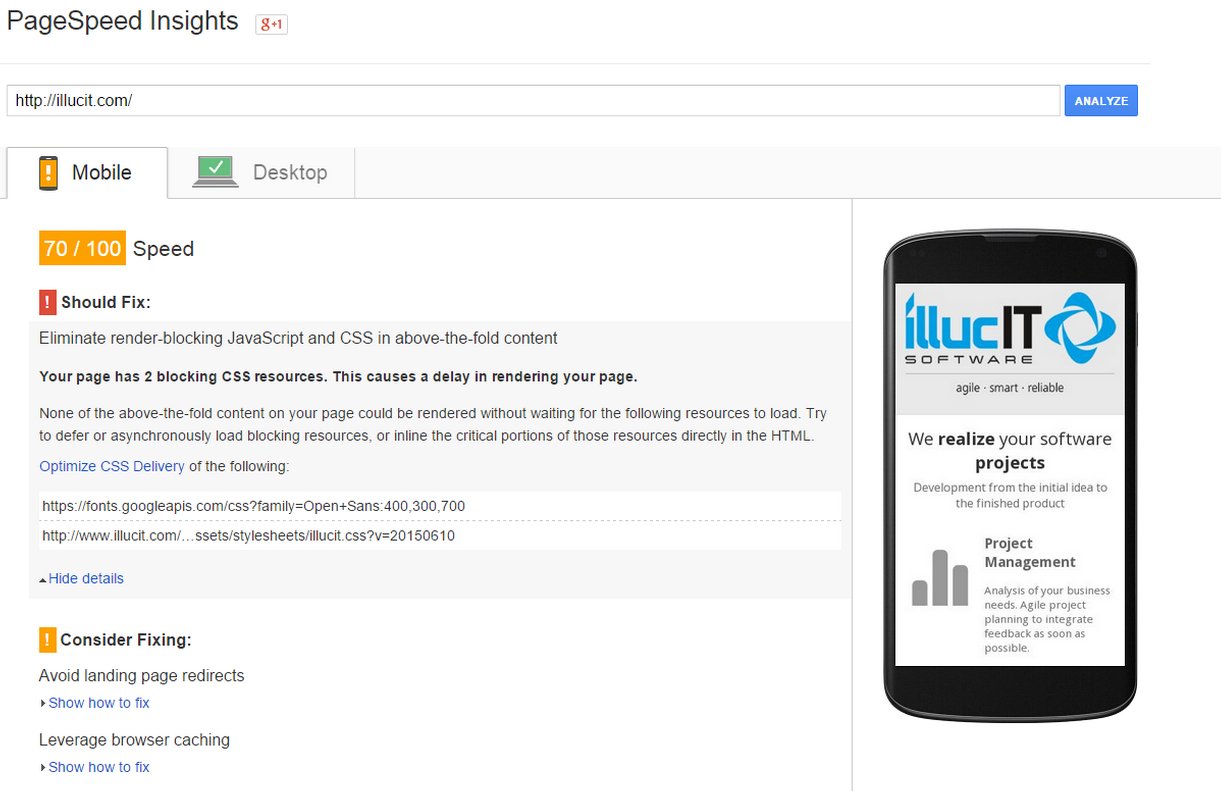This screenshot has width=1221, height=791.
Task: Switch to the Desktop tab
Action: click(x=261, y=173)
